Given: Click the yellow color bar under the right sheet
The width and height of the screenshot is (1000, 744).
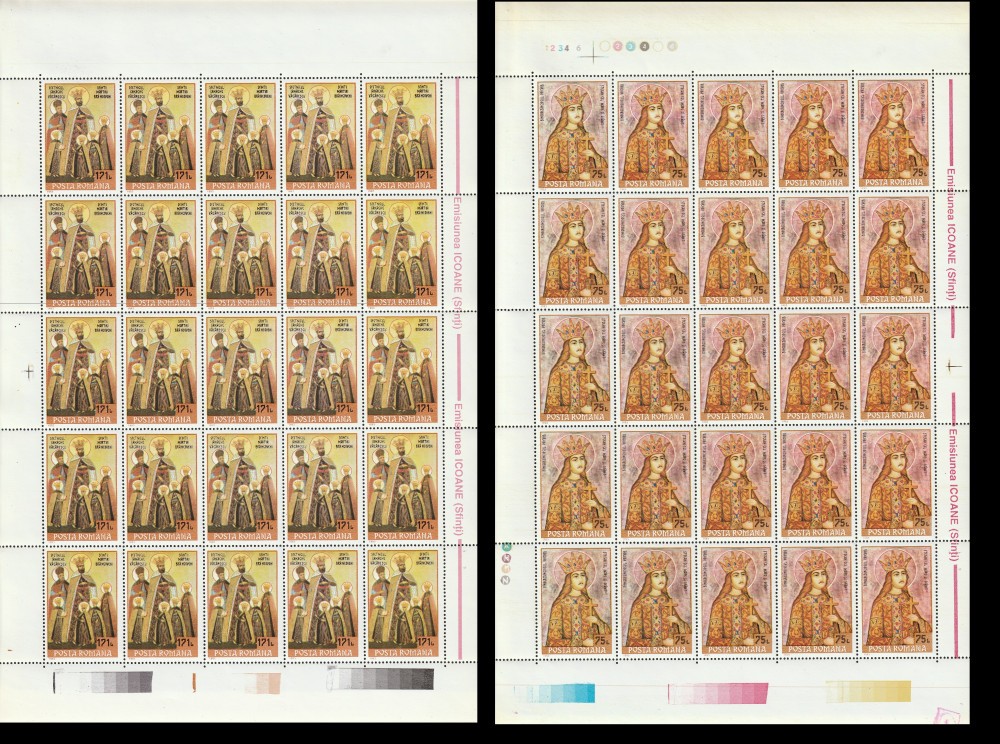Looking at the screenshot, I should coord(868,691).
